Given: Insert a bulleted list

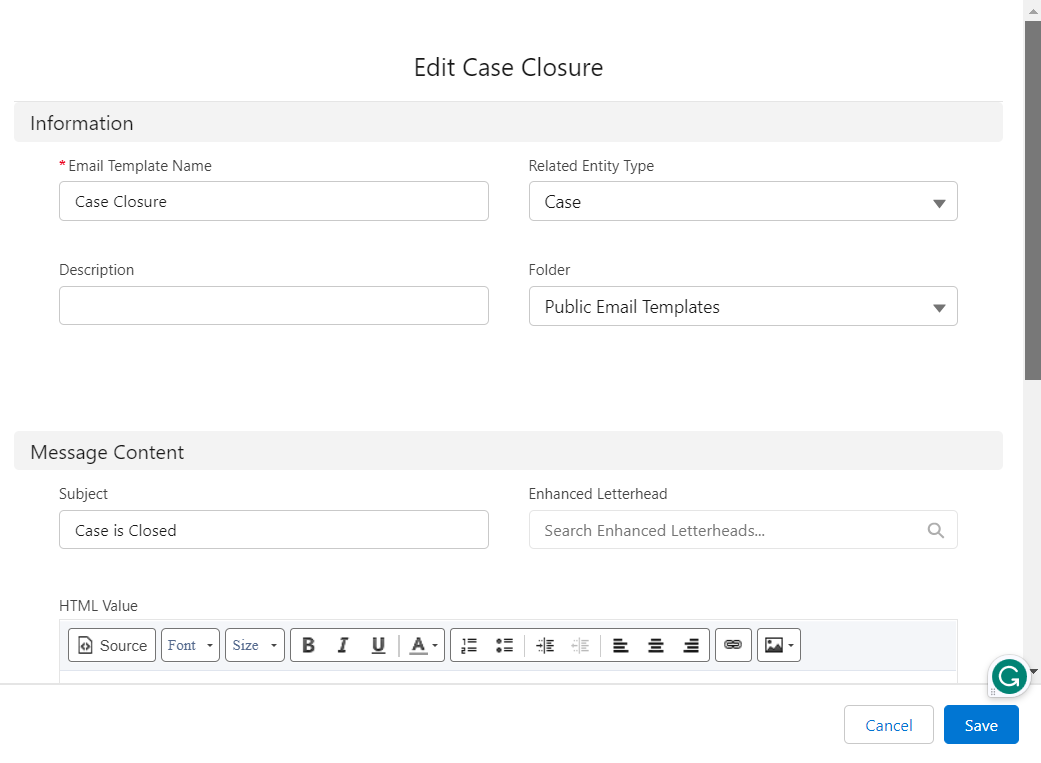Looking at the screenshot, I should (x=504, y=645).
